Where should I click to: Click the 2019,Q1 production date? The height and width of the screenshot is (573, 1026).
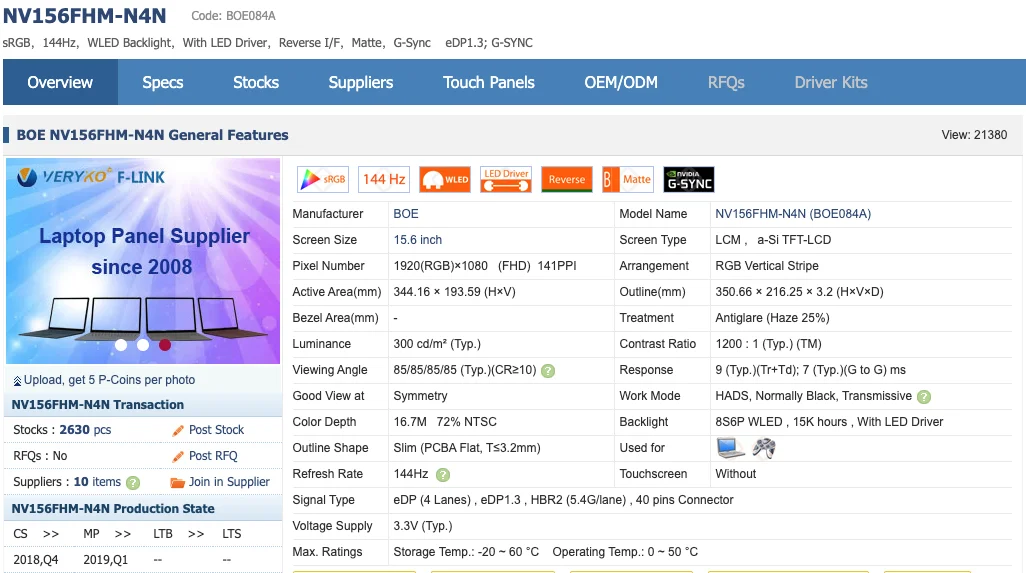[x=105, y=560]
